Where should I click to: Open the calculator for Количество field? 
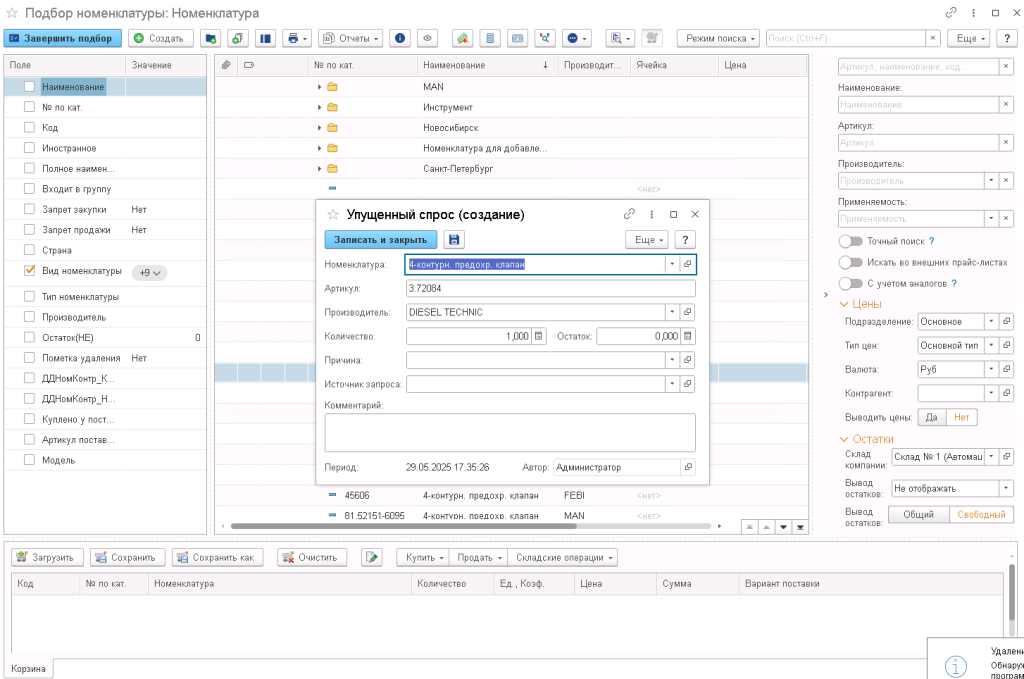[539, 336]
